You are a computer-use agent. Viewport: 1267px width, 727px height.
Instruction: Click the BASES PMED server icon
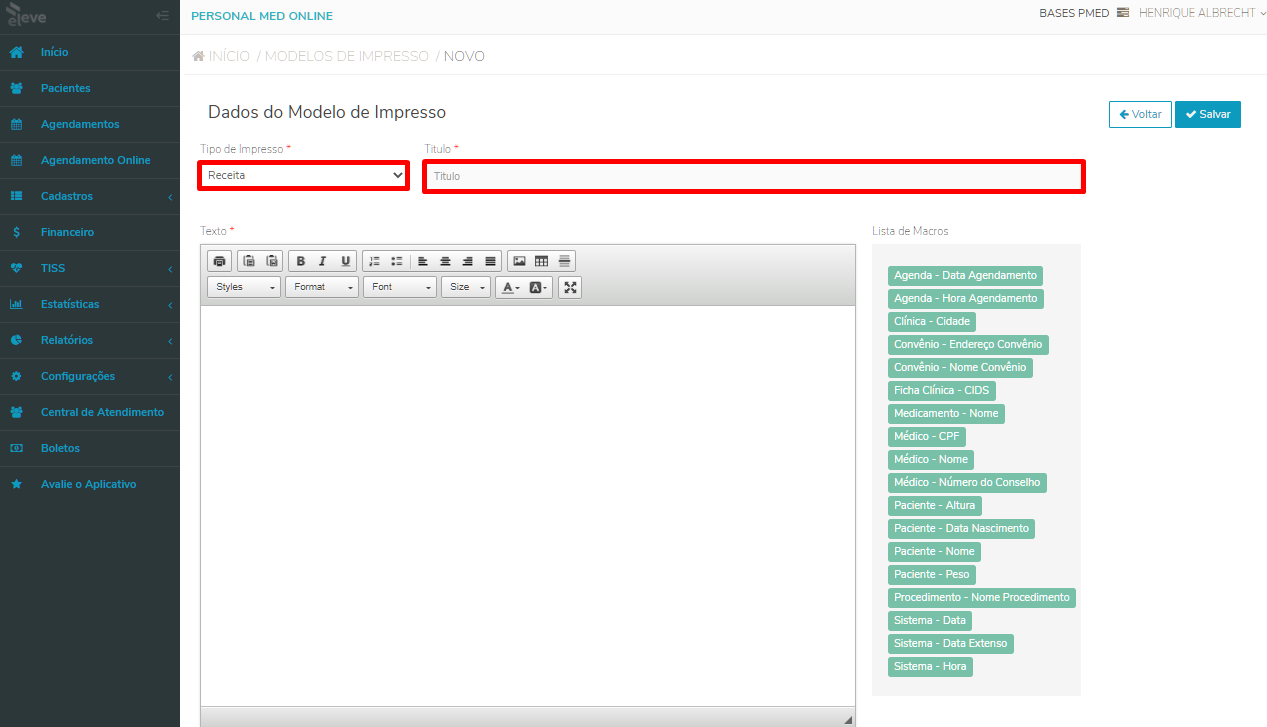(x=1122, y=13)
